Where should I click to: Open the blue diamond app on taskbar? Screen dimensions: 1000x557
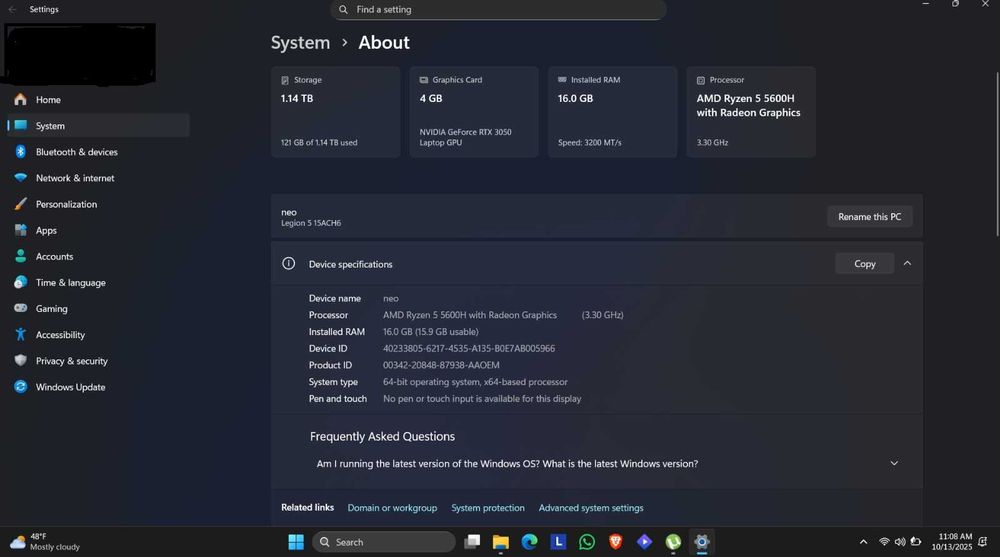pos(644,542)
